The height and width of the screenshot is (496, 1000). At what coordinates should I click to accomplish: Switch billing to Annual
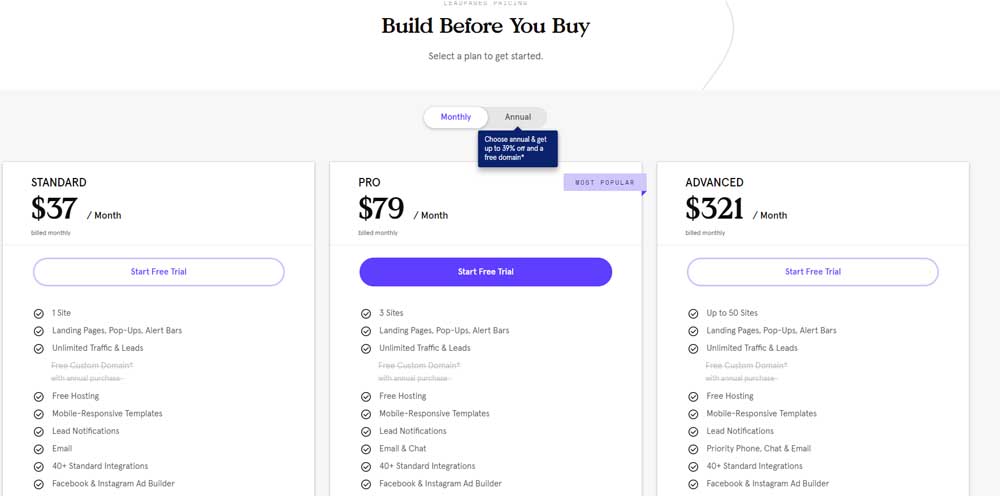tap(518, 117)
